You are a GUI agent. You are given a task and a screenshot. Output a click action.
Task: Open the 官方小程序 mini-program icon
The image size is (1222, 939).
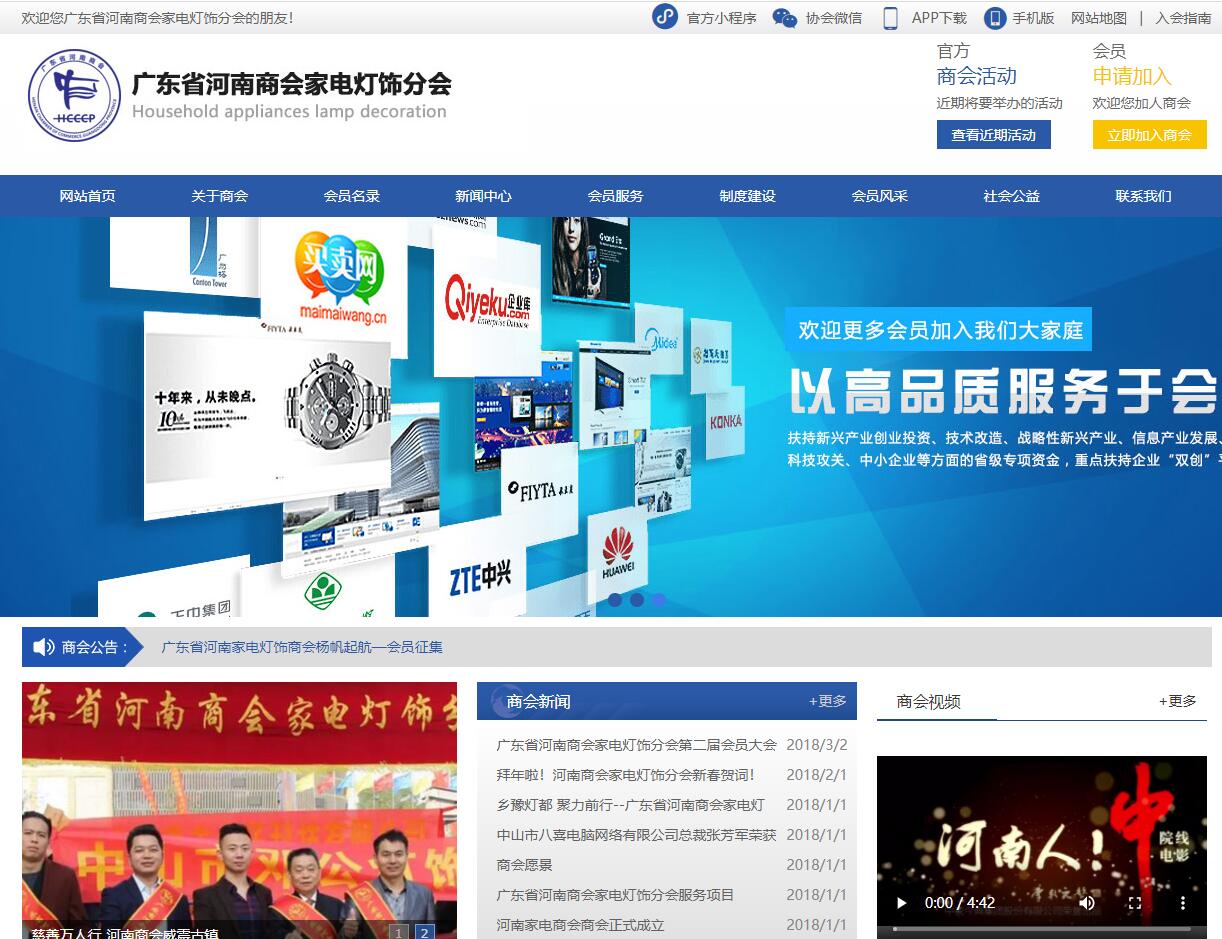click(x=665, y=17)
